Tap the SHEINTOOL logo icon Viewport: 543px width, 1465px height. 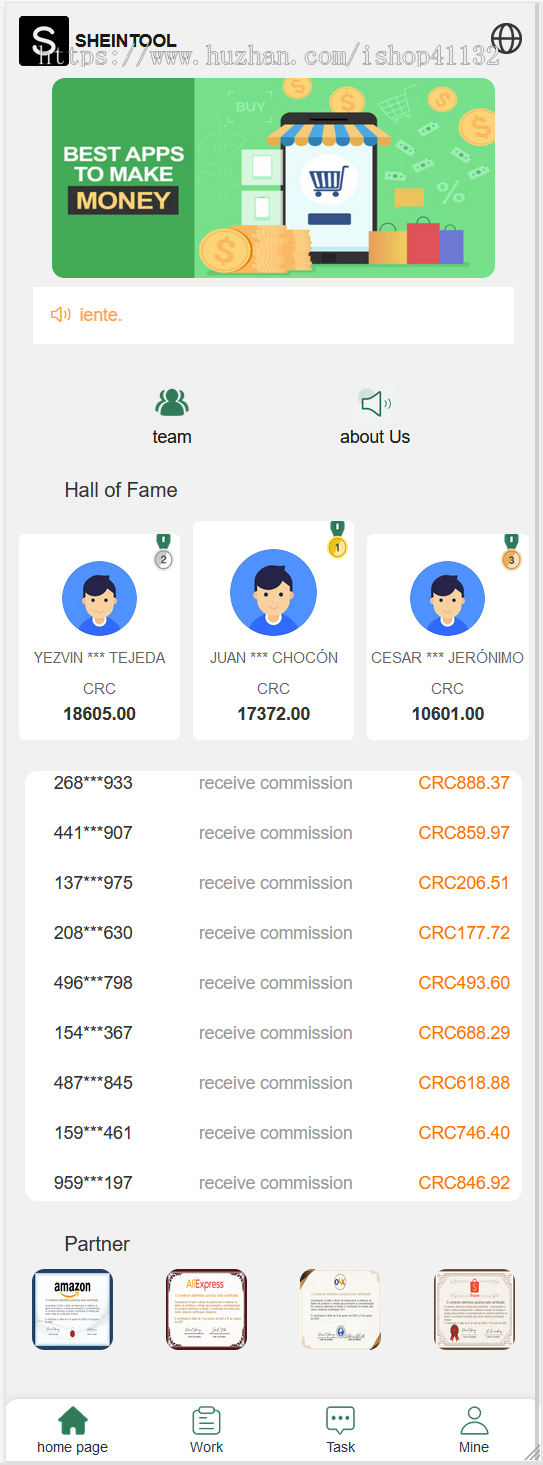click(44, 41)
